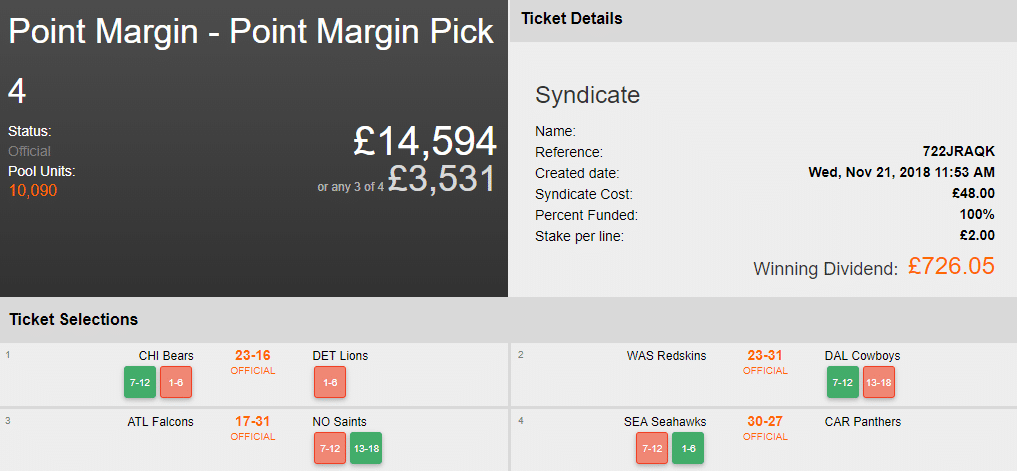Click the 17-31 Falcons vs Saints score
This screenshot has height=471, width=1017.
click(x=253, y=422)
